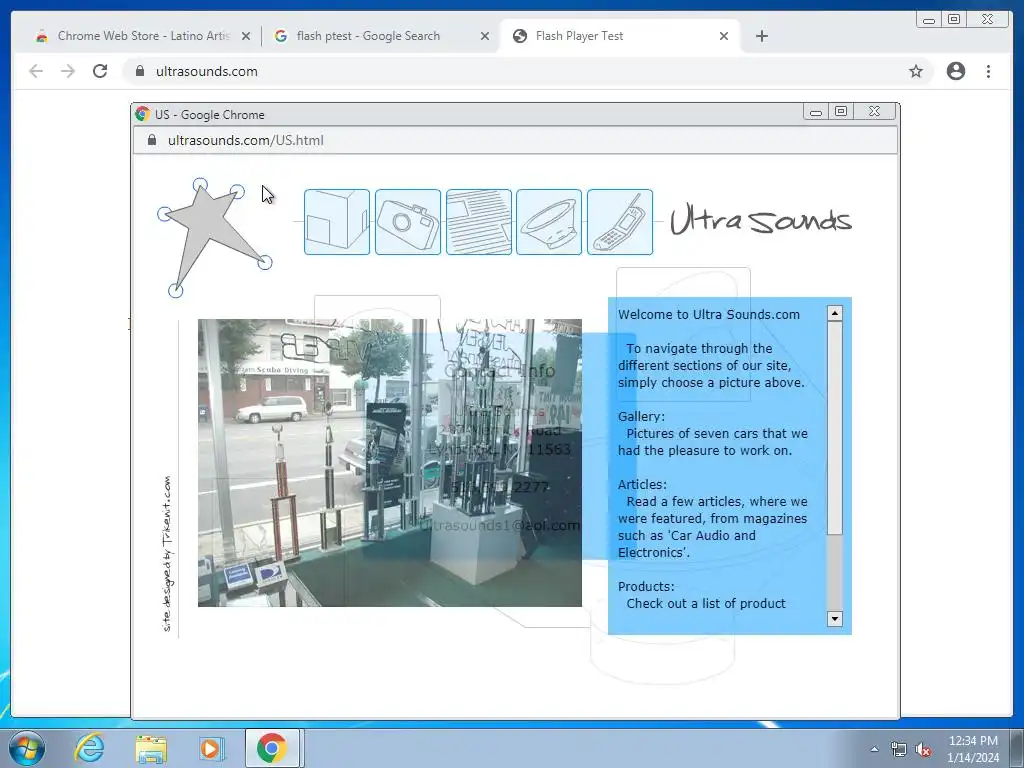Viewport: 1024px width, 768px height.
Task: Click the box-shaped Products navigation icon
Action: pos(336,222)
